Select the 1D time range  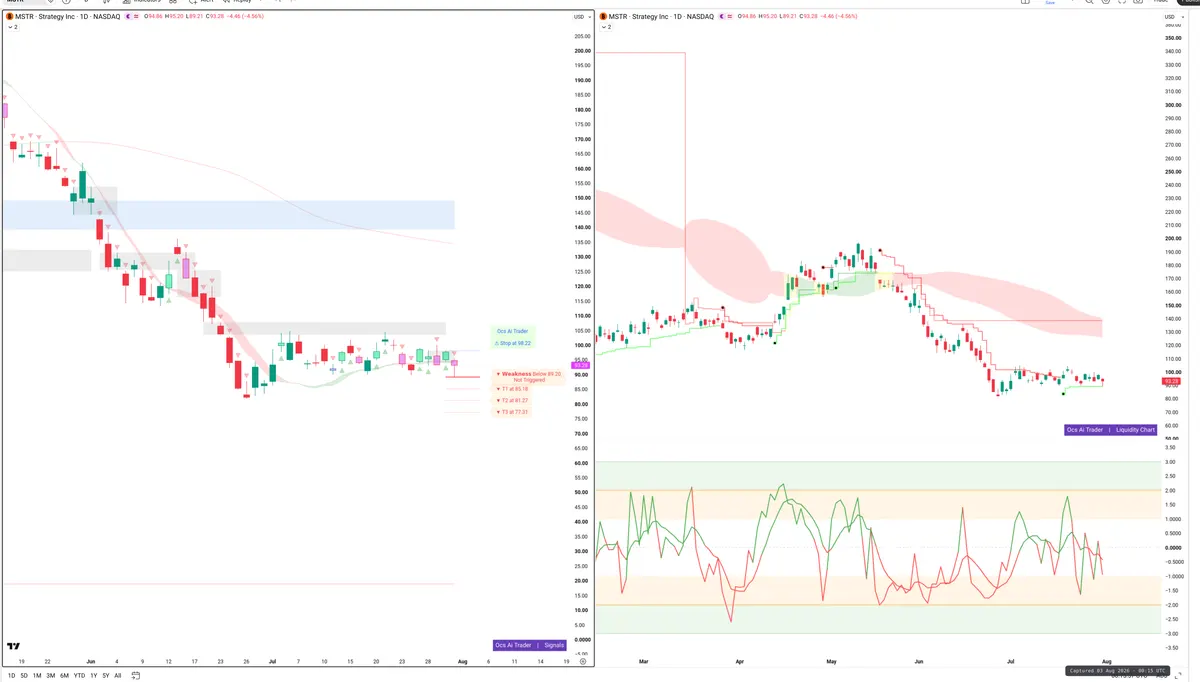pyautogui.click(x=11, y=676)
